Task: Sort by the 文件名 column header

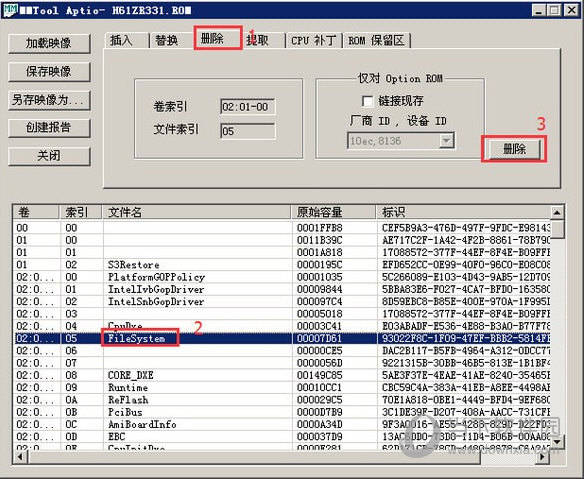Action: (196, 212)
